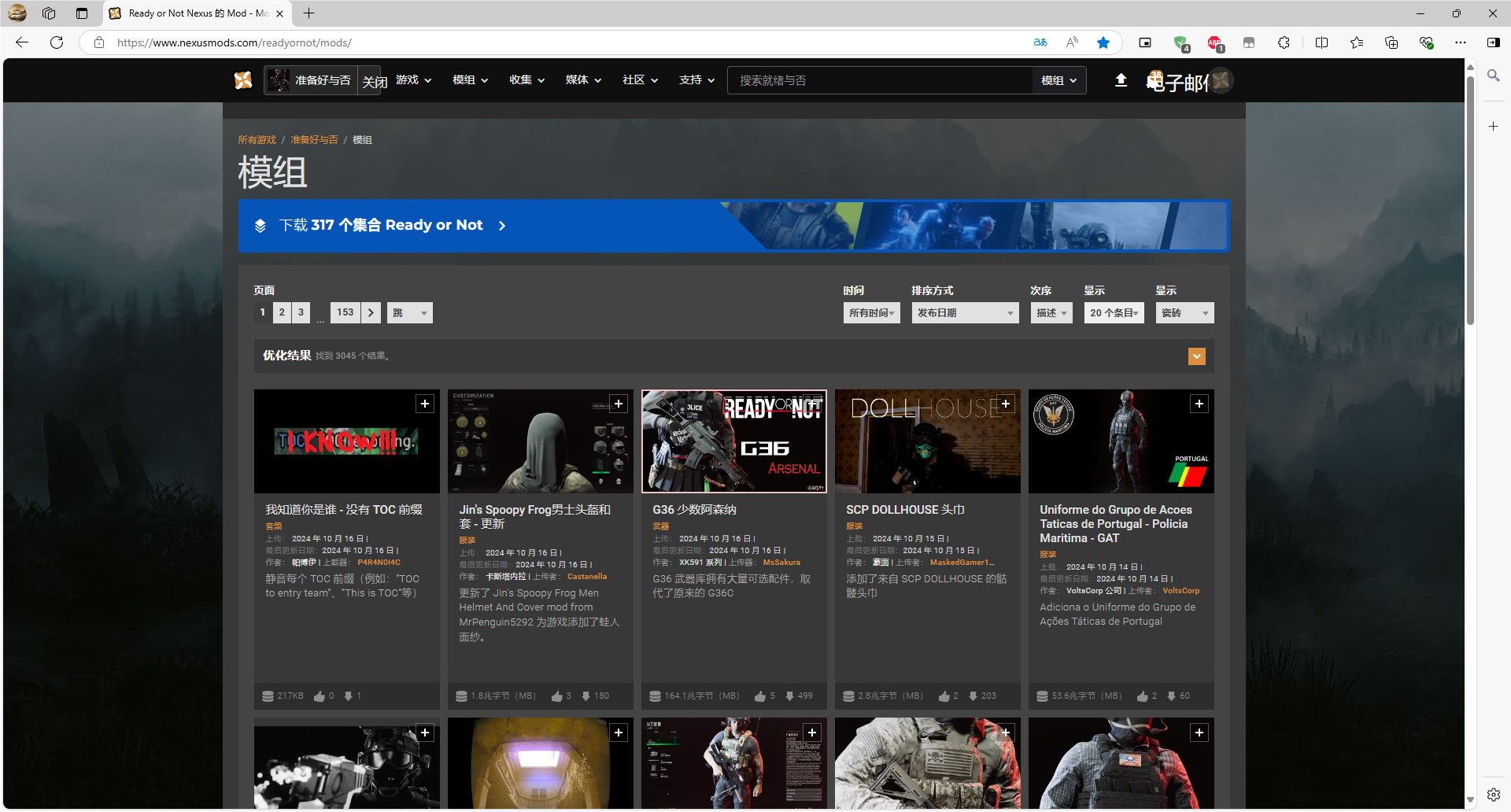
Task: Add TOC prefix mod to collection plus icon
Action: tap(425, 404)
